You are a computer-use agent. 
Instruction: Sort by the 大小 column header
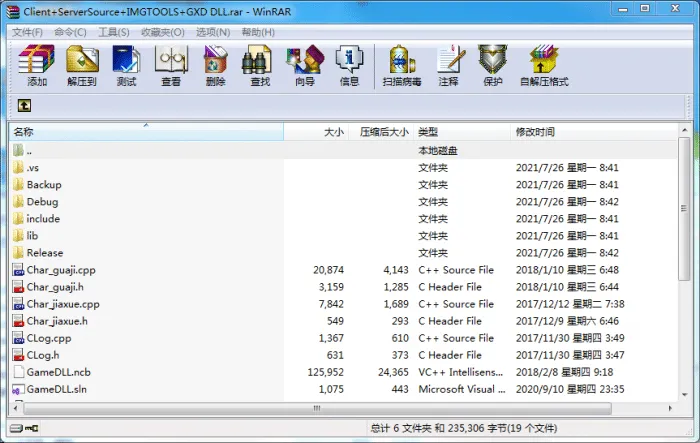click(x=316, y=132)
